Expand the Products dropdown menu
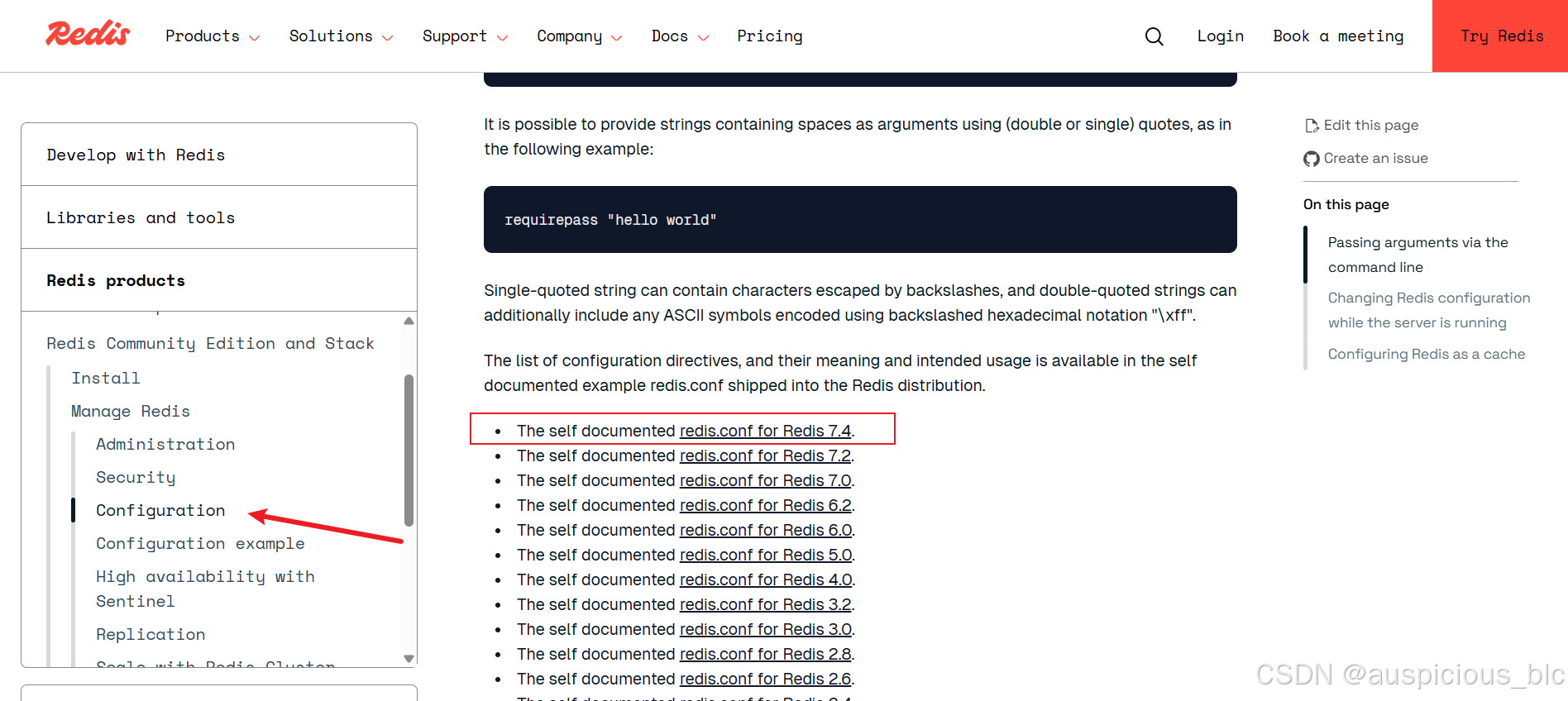The image size is (1568, 701). (x=213, y=36)
